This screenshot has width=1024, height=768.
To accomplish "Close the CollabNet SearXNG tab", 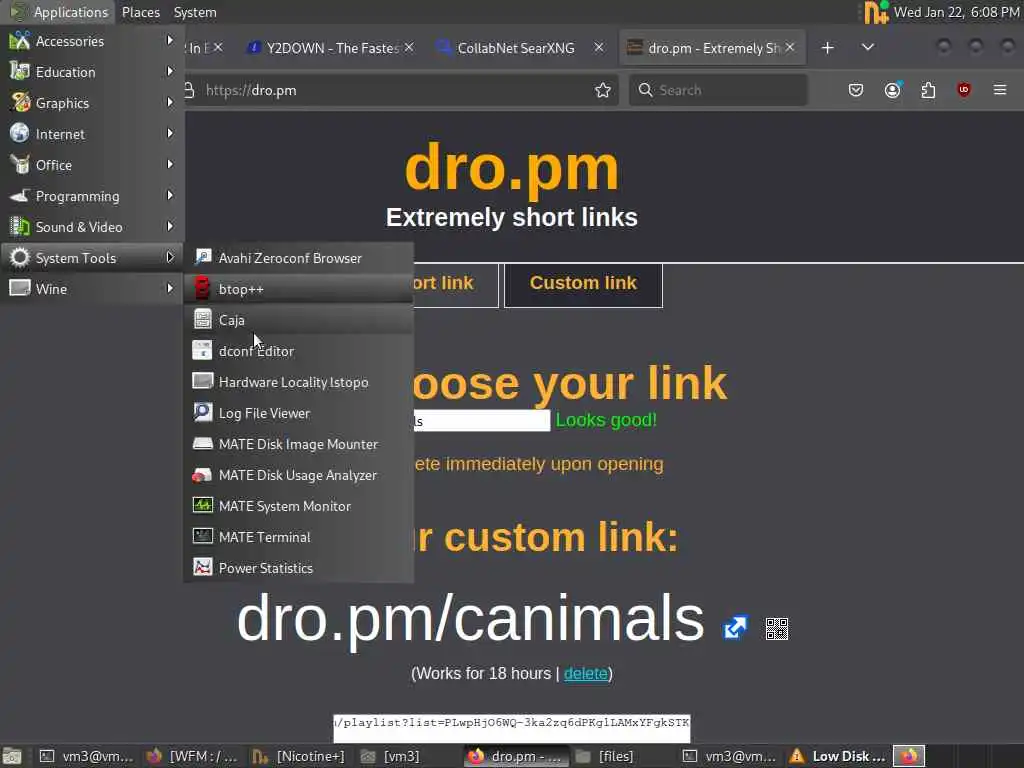I will tap(599, 48).
